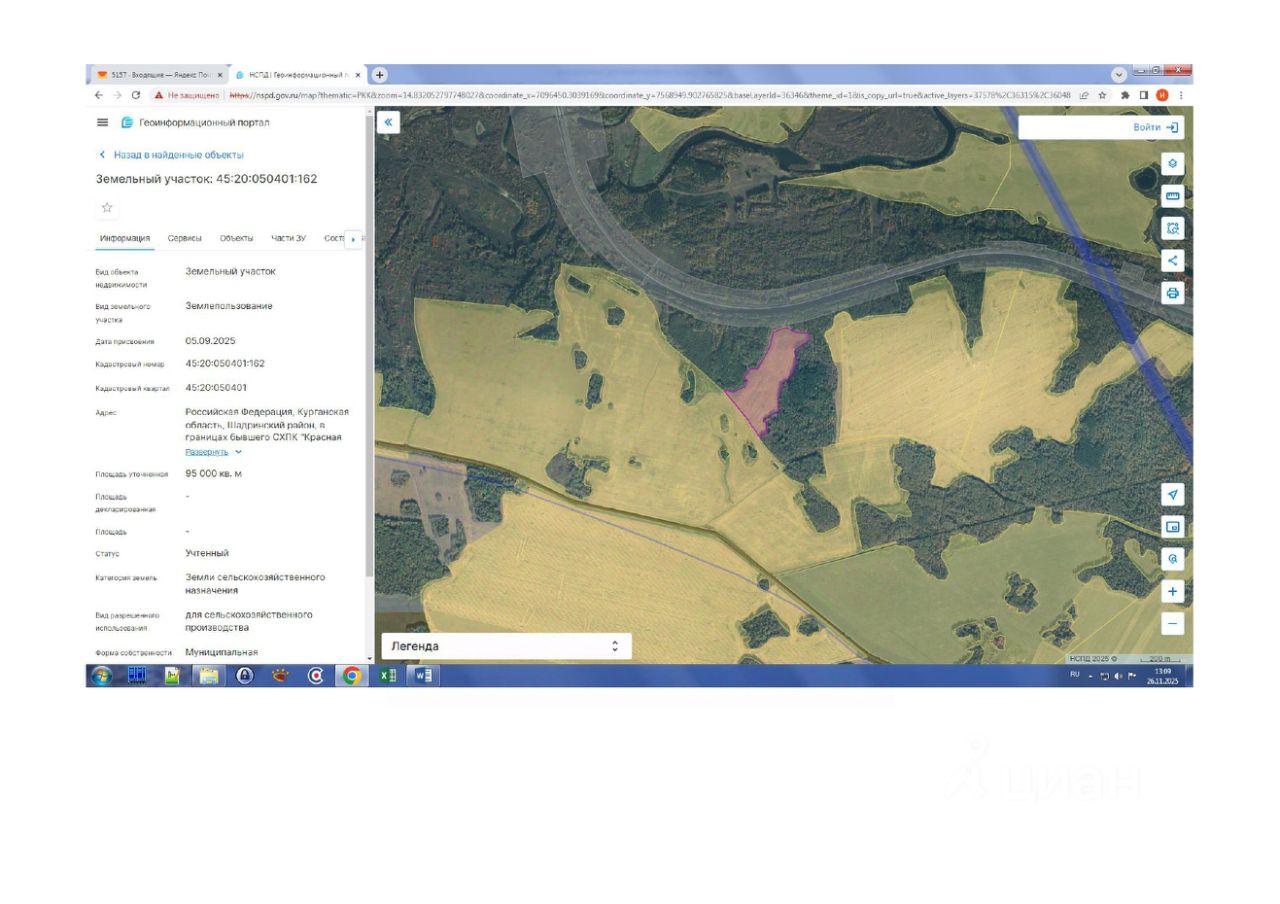Print the map

coord(1173,293)
